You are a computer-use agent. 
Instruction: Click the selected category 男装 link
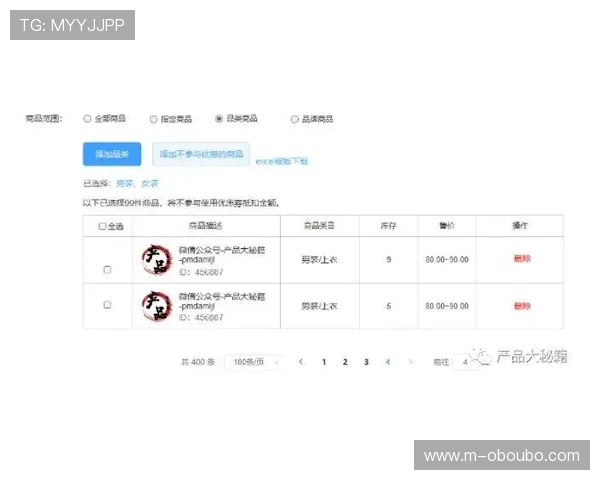(124, 184)
